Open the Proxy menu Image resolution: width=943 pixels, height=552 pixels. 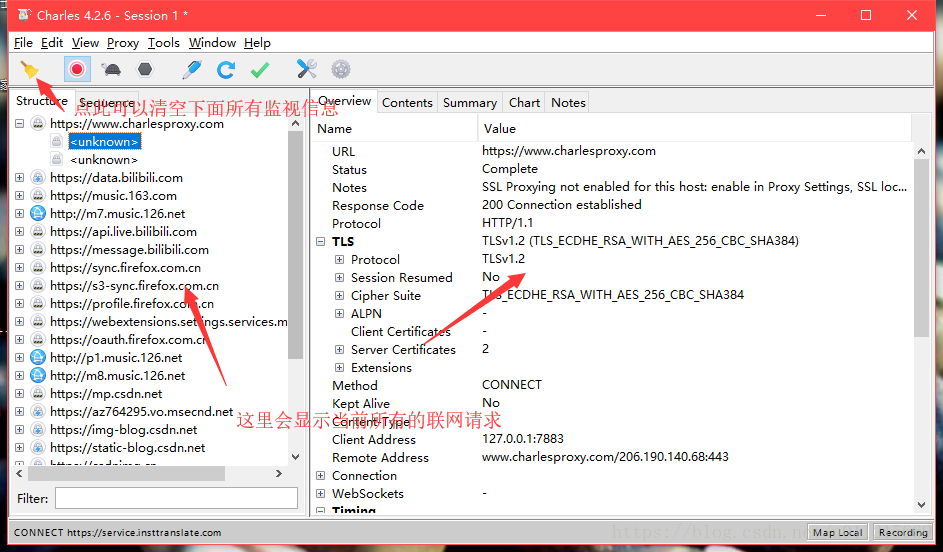(x=123, y=43)
